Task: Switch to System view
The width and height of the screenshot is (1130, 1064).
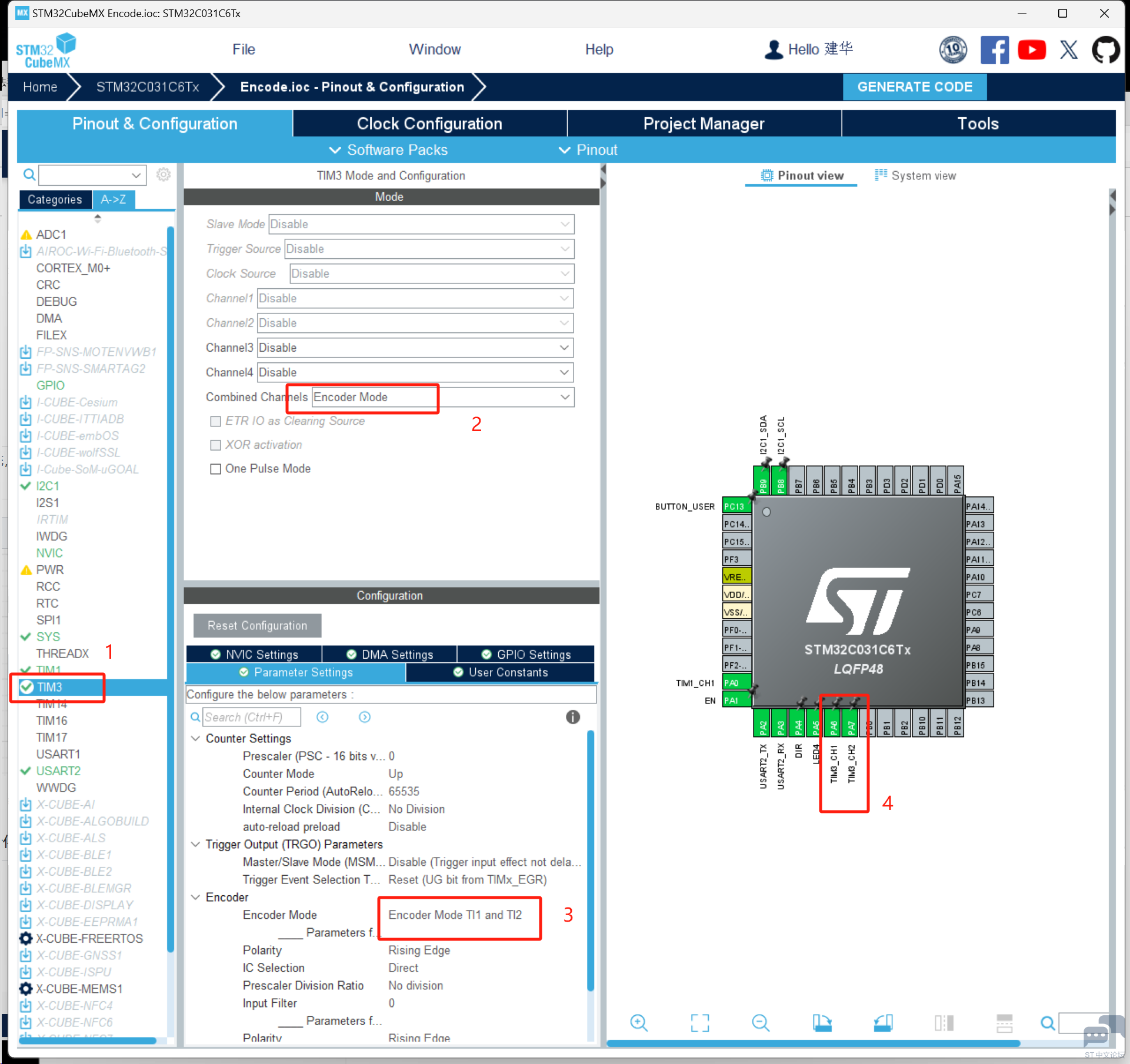Action: coord(915,175)
